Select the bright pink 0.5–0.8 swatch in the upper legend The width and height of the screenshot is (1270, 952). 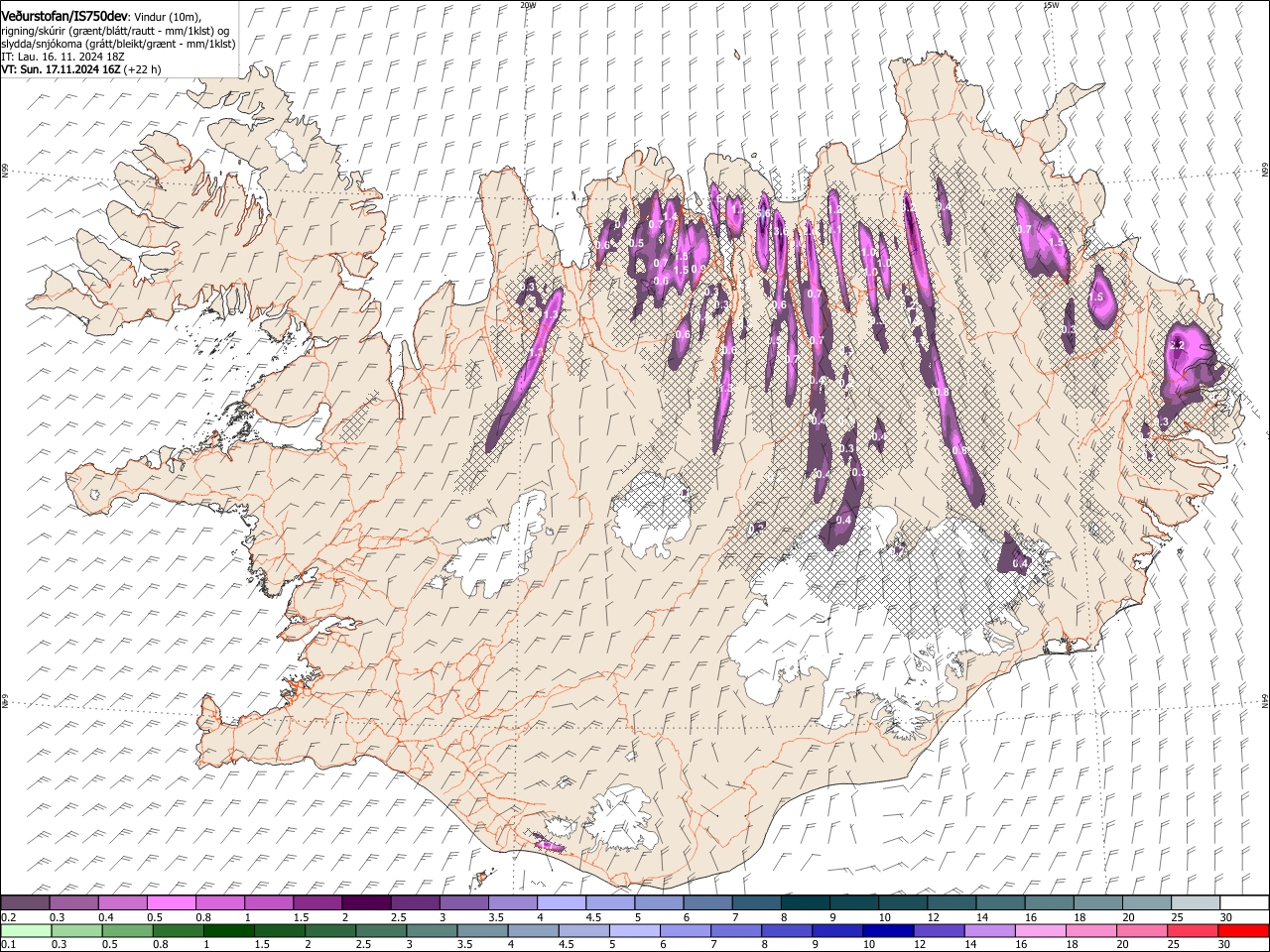171,902
